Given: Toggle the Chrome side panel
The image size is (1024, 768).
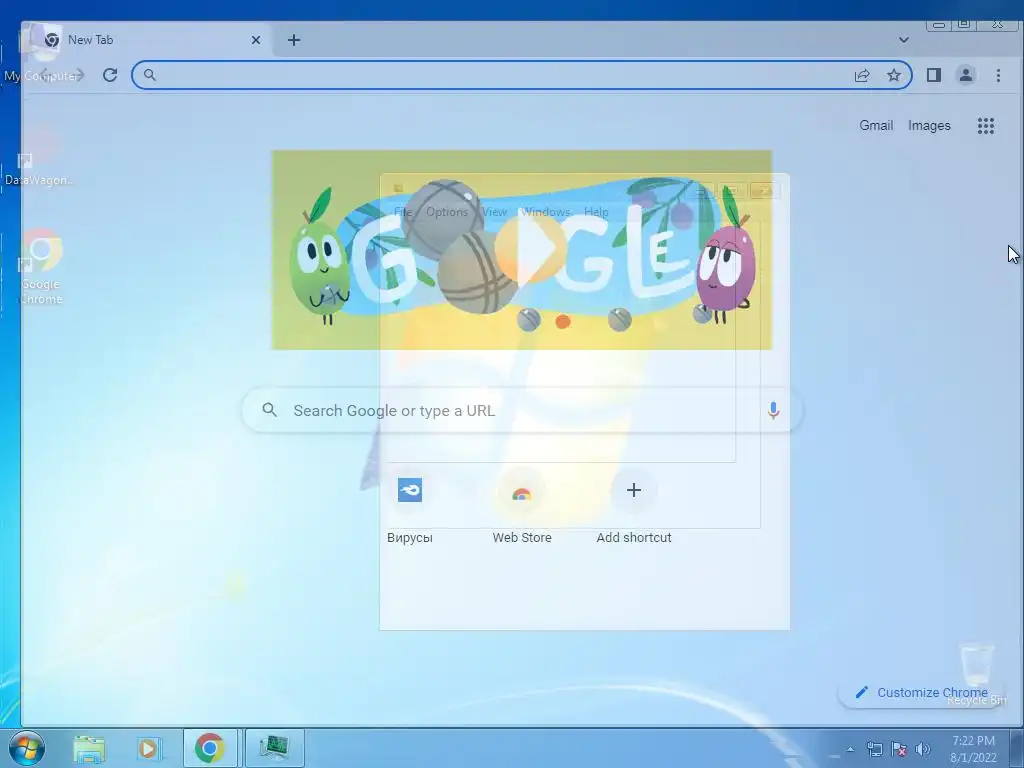Looking at the screenshot, I should click(x=934, y=75).
